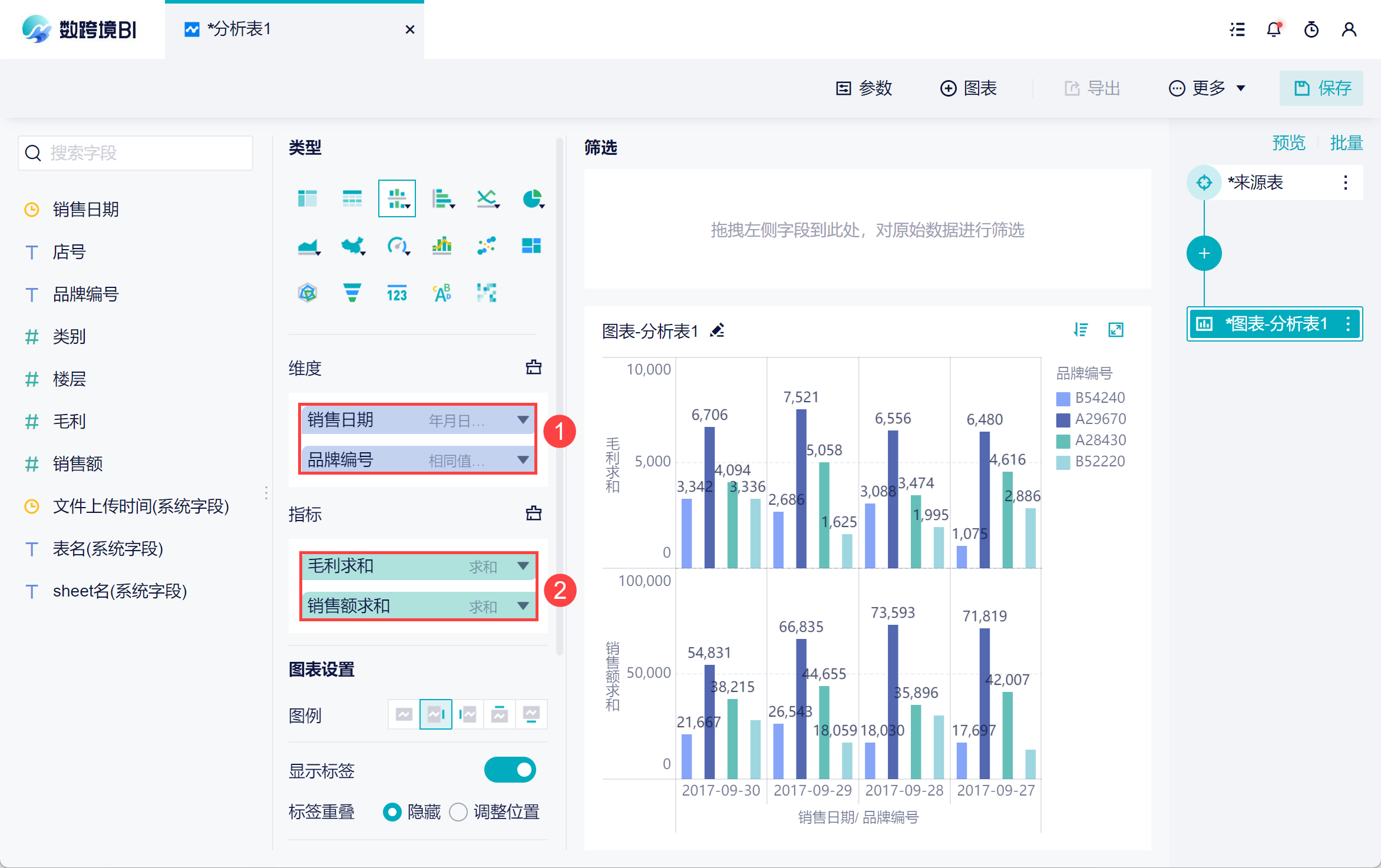Open the 预览 link
The image size is (1381, 868).
point(1289,143)
